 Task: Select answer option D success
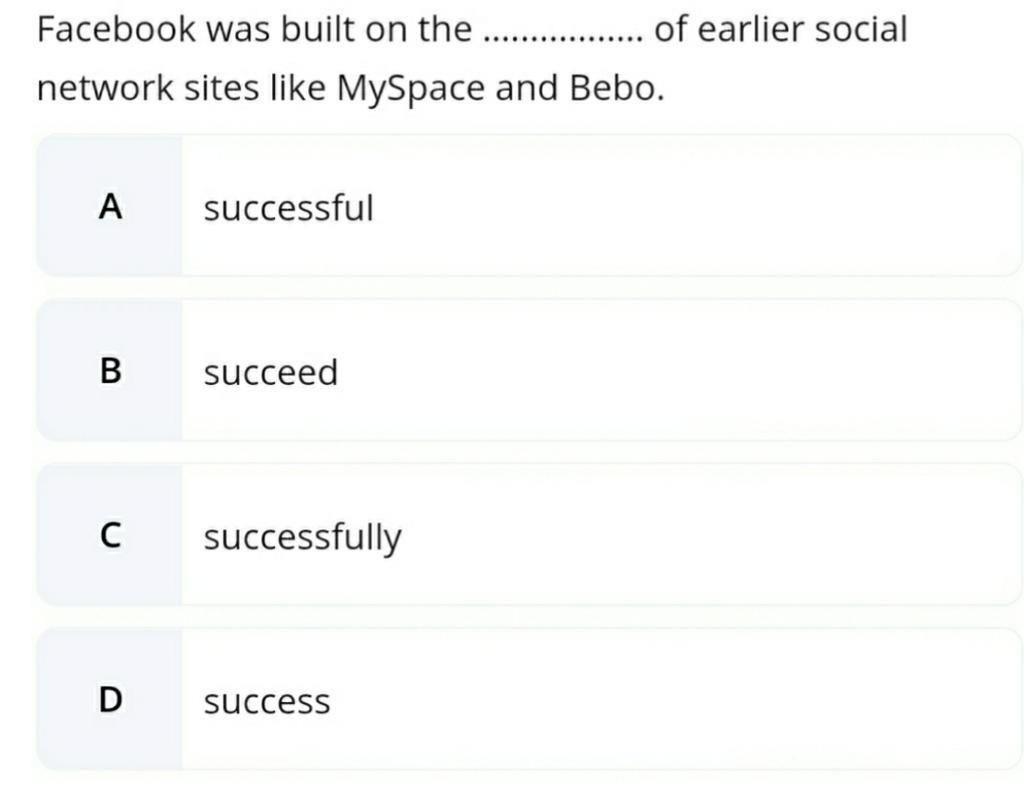coord(529,699)
